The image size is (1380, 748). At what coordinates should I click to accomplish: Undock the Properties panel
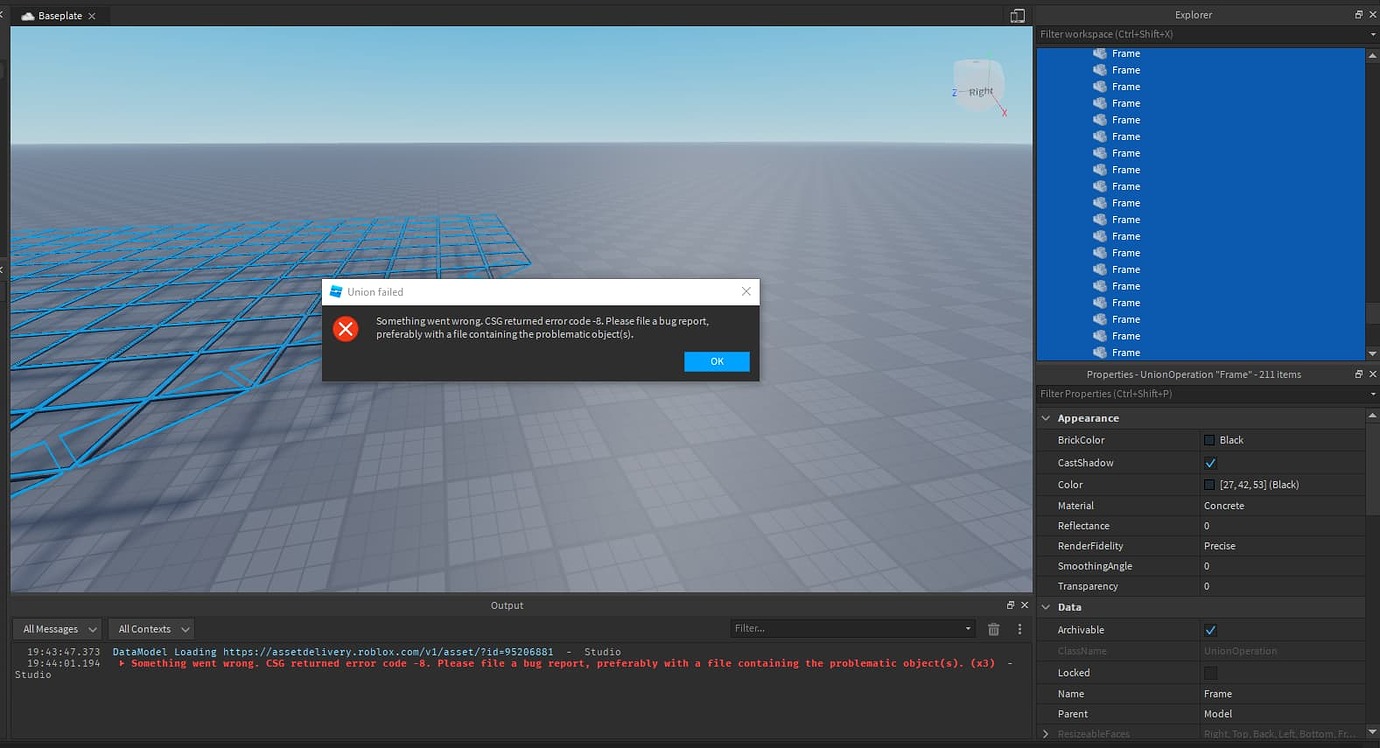point(1358,374)
